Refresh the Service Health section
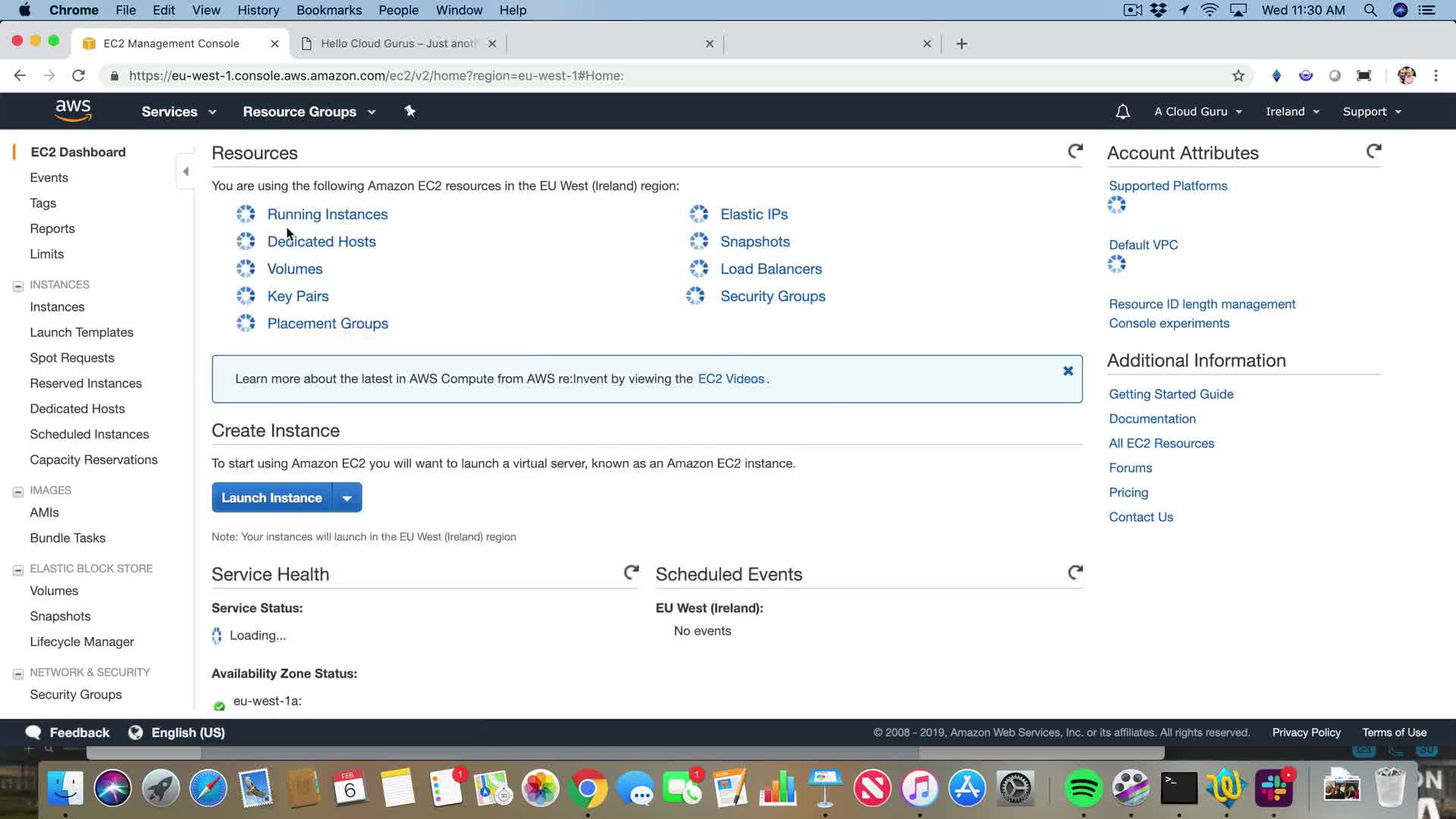The height and width of the screenshot is (819, 1456). click(x=631, y=573)
